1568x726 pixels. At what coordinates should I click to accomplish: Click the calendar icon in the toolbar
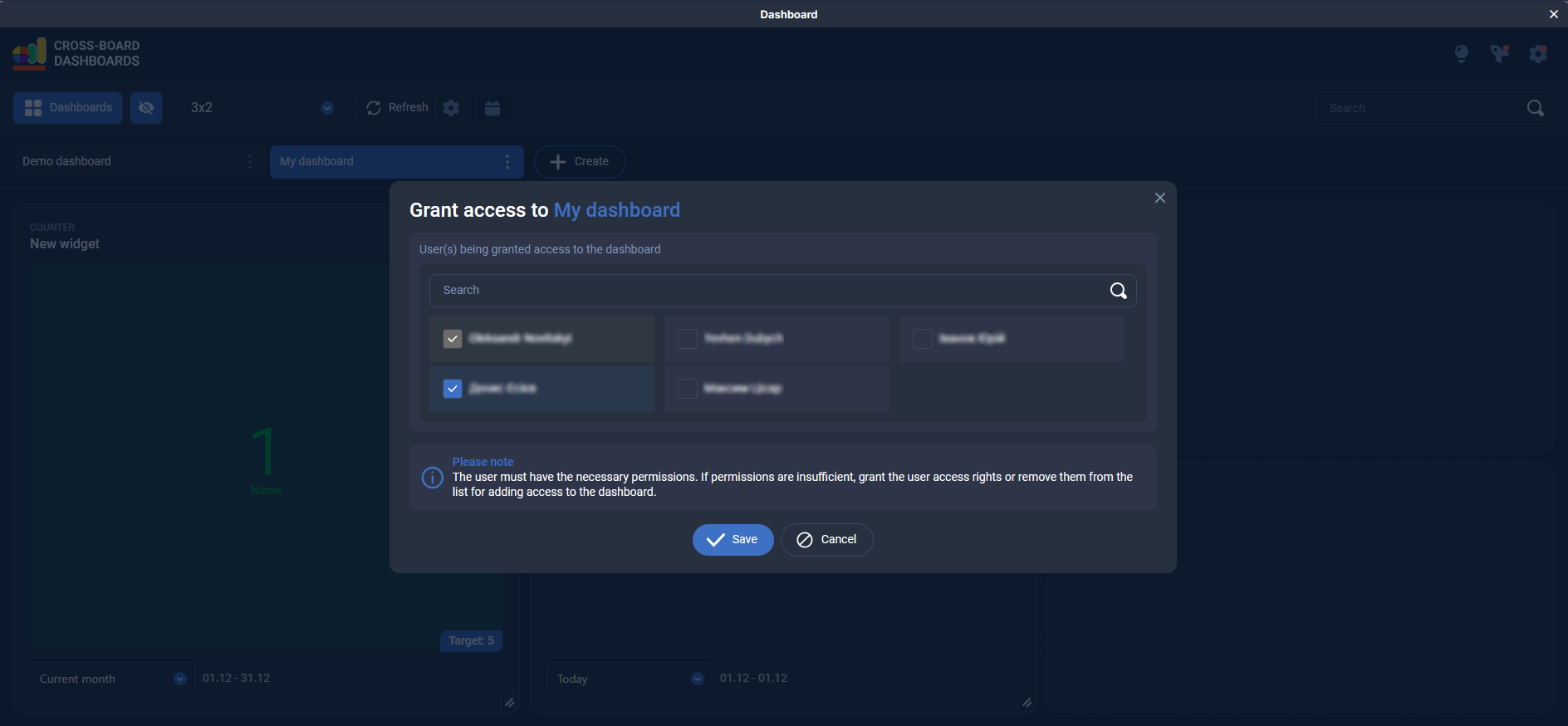click(492, 108)
